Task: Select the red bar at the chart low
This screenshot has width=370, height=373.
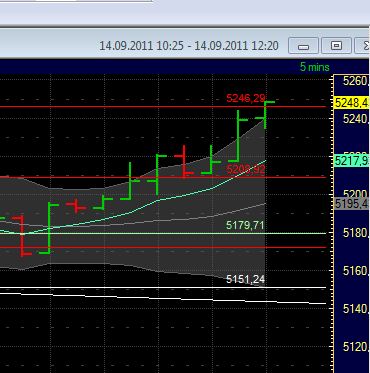Action: pos(22,236)
